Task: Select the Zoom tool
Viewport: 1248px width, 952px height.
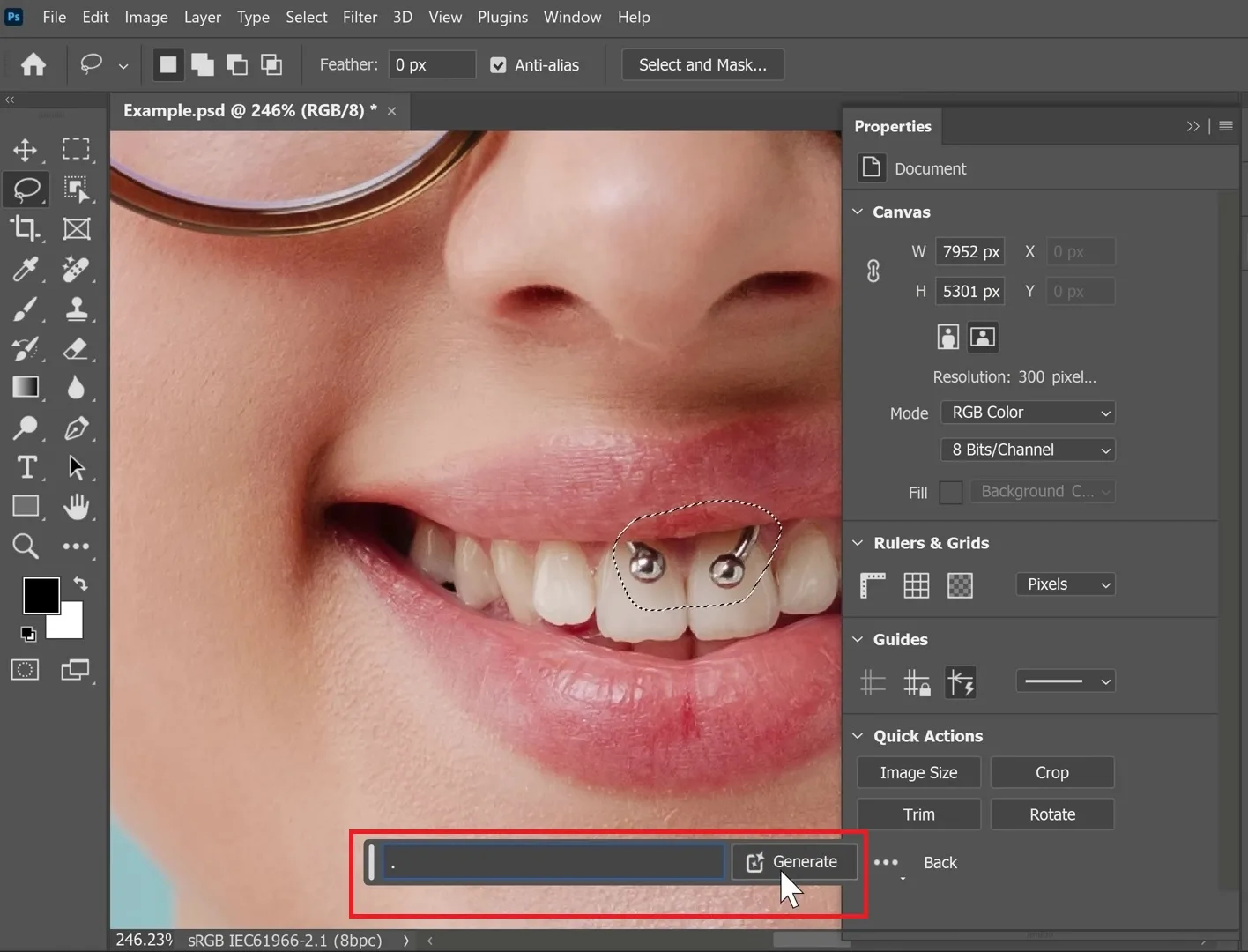Action: coord(26,547)
